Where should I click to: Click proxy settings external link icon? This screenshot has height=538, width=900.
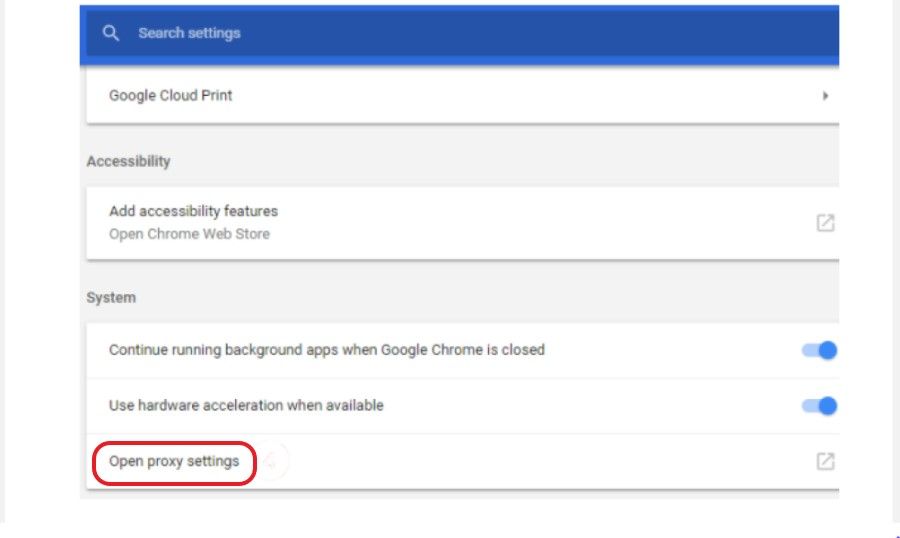click(825, 462)
